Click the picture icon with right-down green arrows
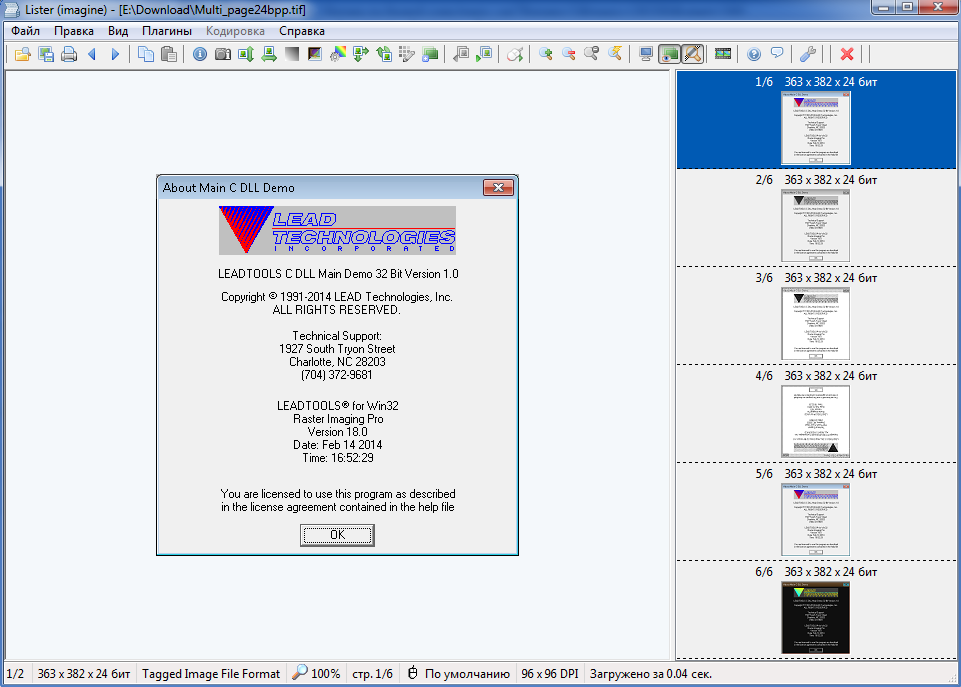The width and height of the screenshot is (961, 687). point(361,55)
